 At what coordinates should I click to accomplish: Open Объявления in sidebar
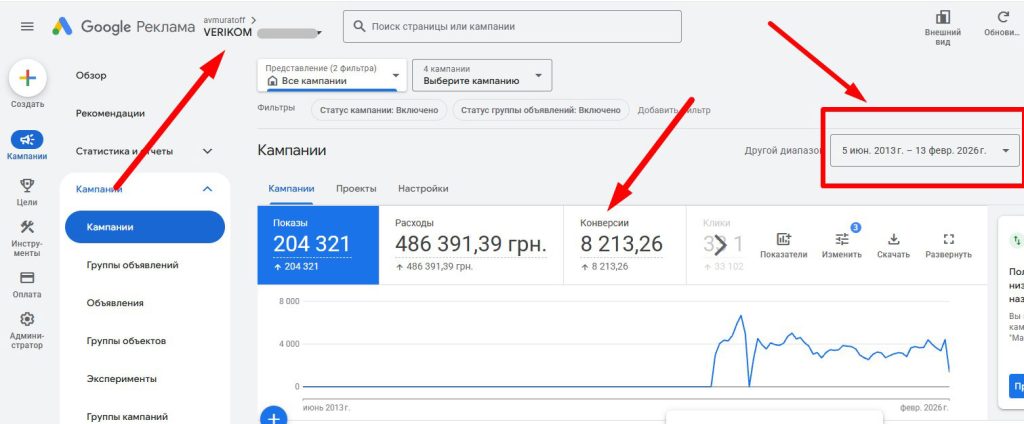coord(115,302)
